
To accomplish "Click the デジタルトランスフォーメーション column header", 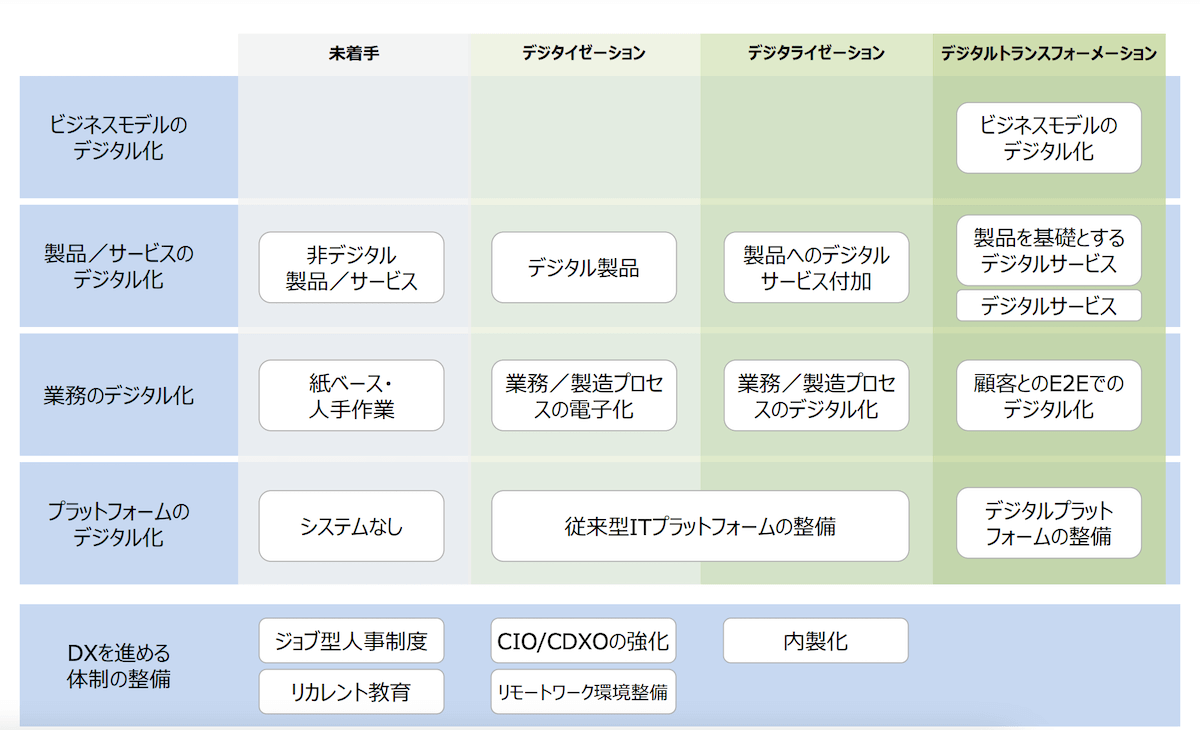I will pyautogui.click(x=1048, y=53).
